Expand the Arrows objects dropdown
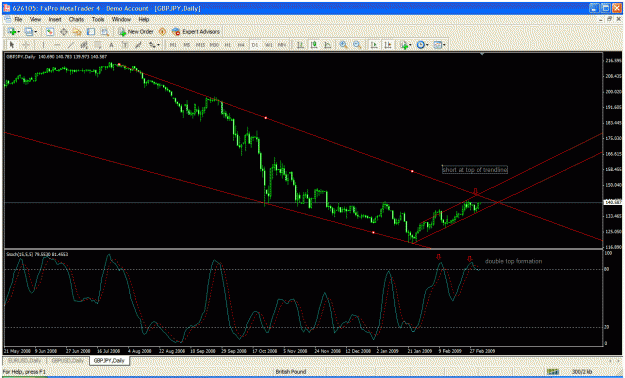This screenshot has width=625, height=378. point(154,45)
